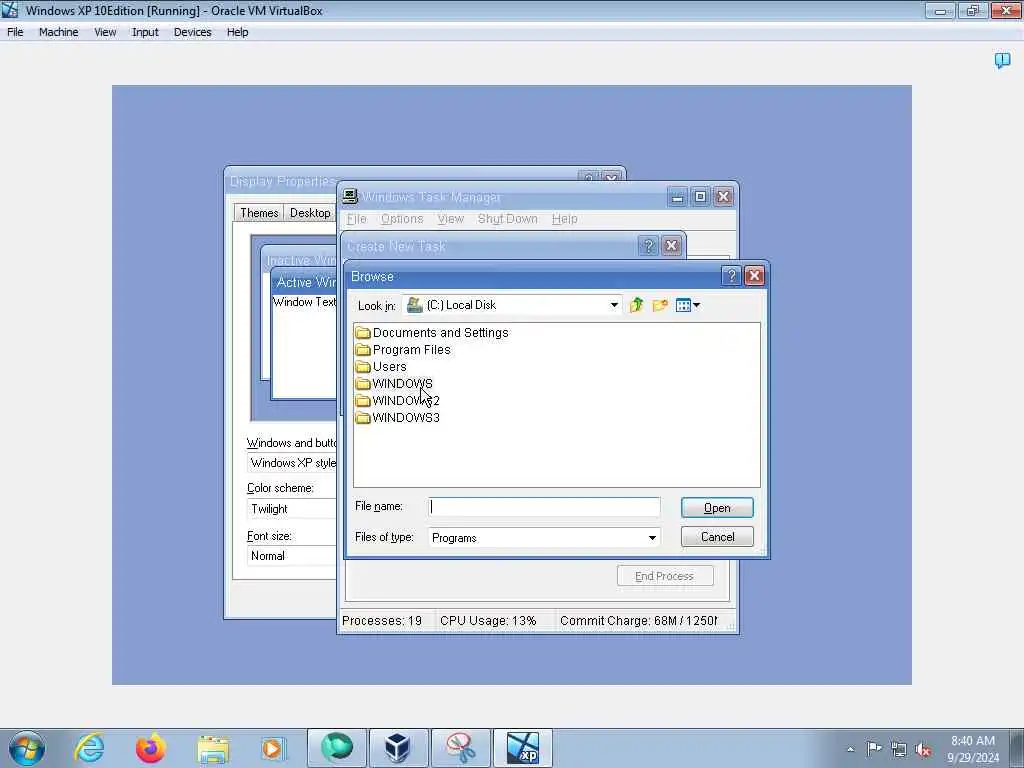
Task: Click the Action Center flag tray icon
Action: coord(874,749)
